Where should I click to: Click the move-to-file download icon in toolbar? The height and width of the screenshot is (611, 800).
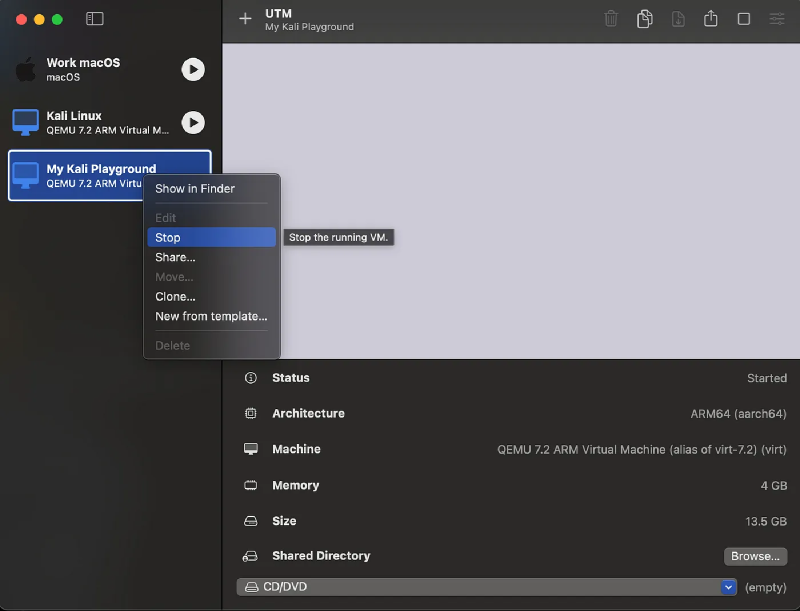coord(678,19)
